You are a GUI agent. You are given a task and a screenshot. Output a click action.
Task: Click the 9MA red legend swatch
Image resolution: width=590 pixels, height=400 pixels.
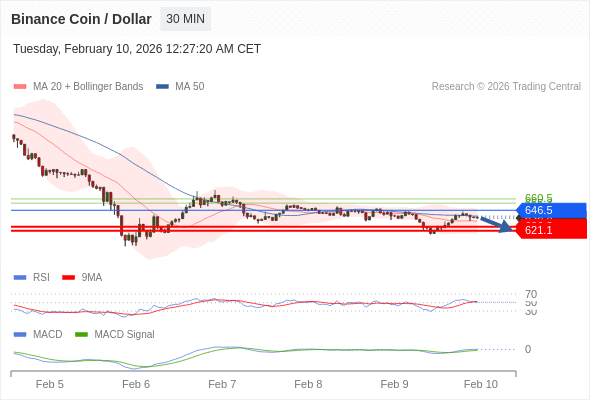point(68,278)
